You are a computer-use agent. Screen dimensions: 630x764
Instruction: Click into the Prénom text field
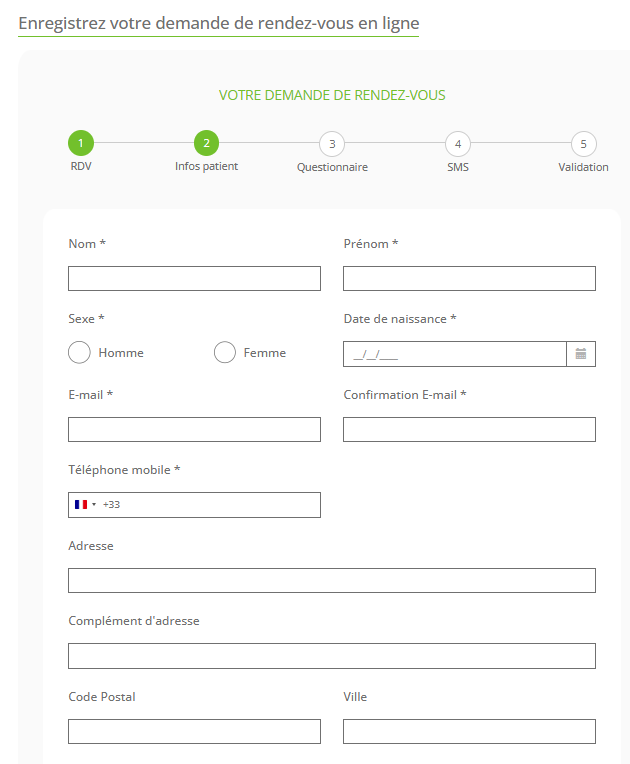coord(469,279)
